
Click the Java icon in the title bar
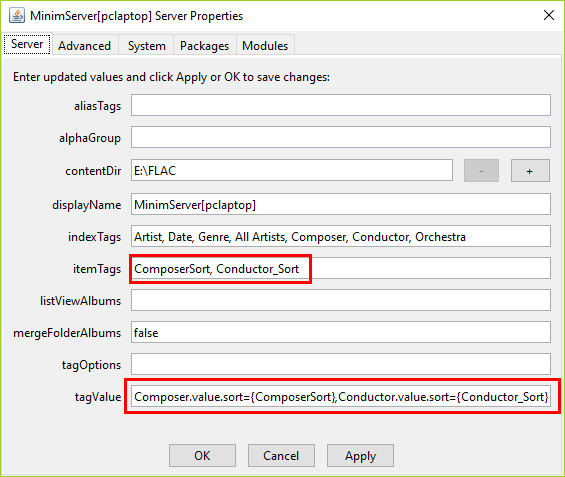[17, 15]
